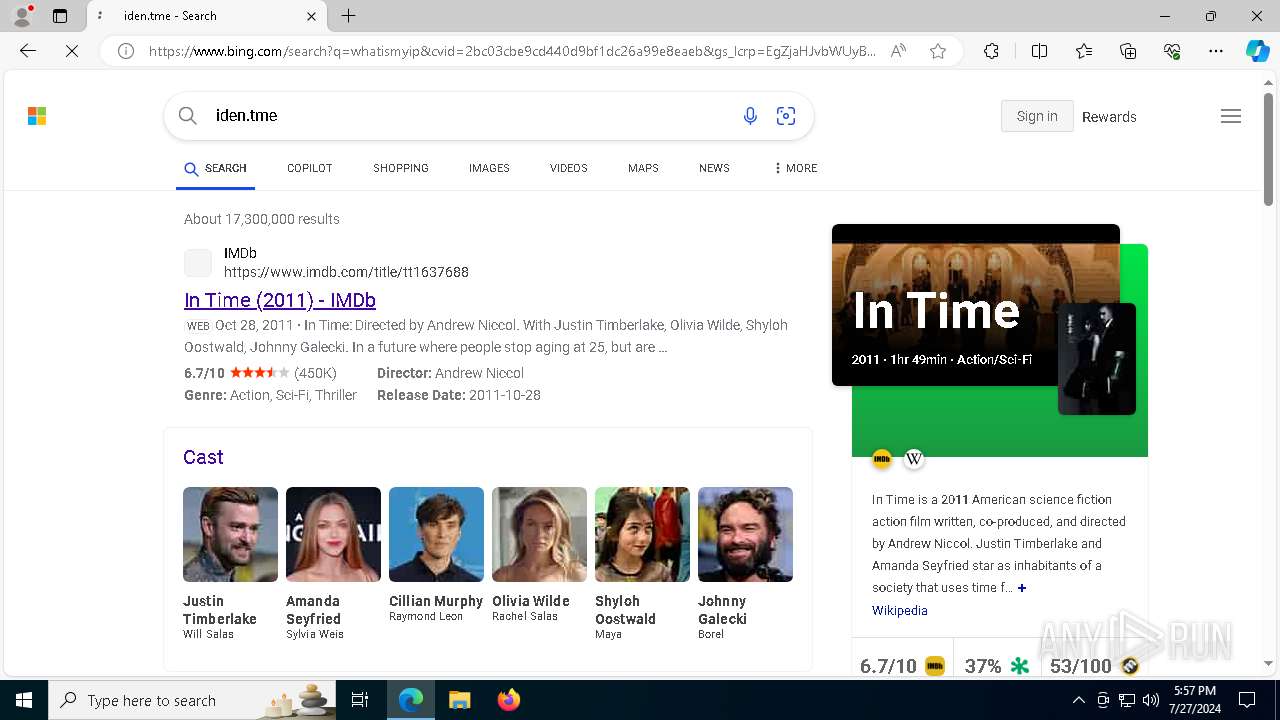Click the IMDb source icon in knowledge panel
The height and width of the screenshot is (720, 1280).
(882, 459)
